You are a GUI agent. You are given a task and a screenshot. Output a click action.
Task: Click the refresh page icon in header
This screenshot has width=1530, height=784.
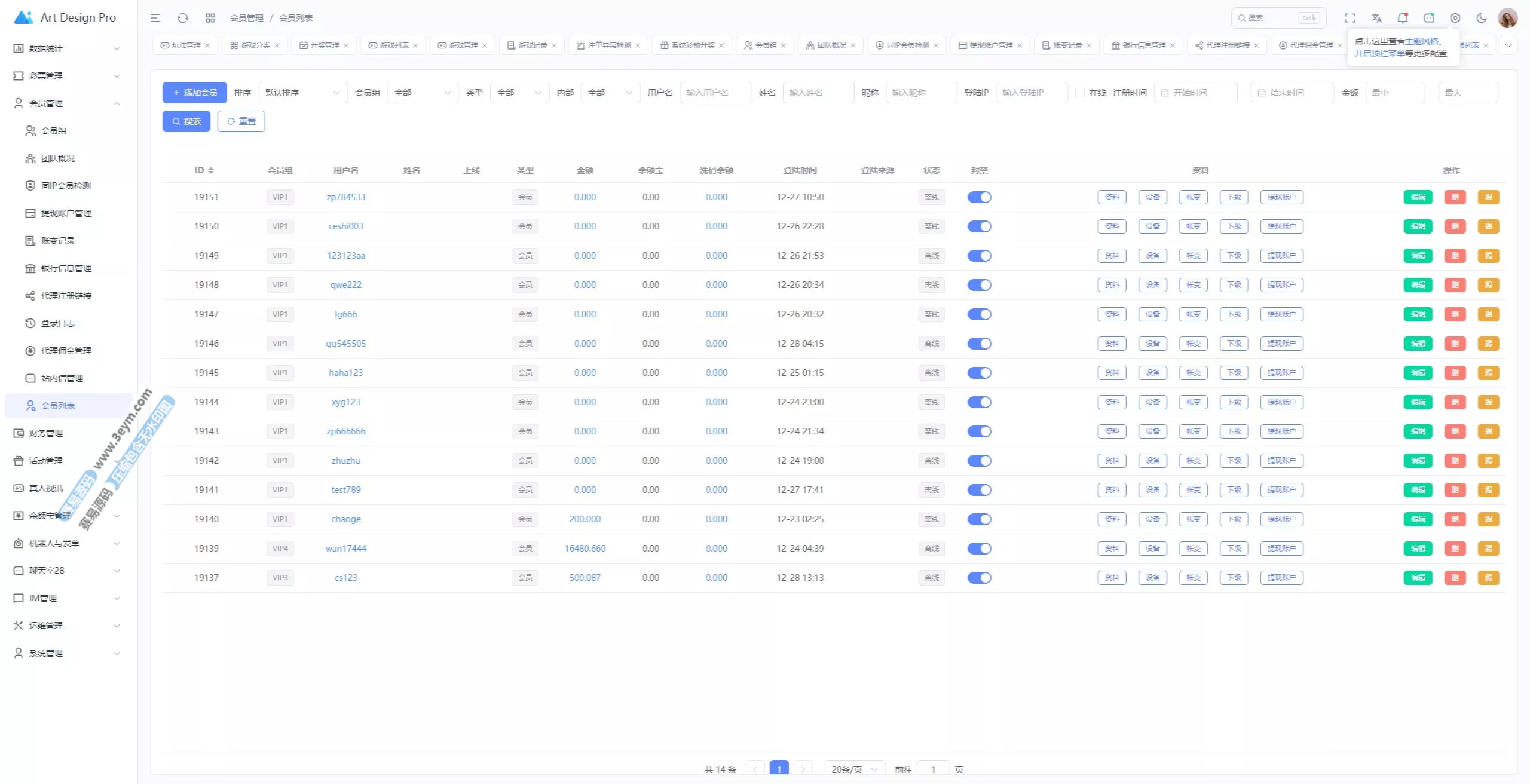click(x=183, y=18)
